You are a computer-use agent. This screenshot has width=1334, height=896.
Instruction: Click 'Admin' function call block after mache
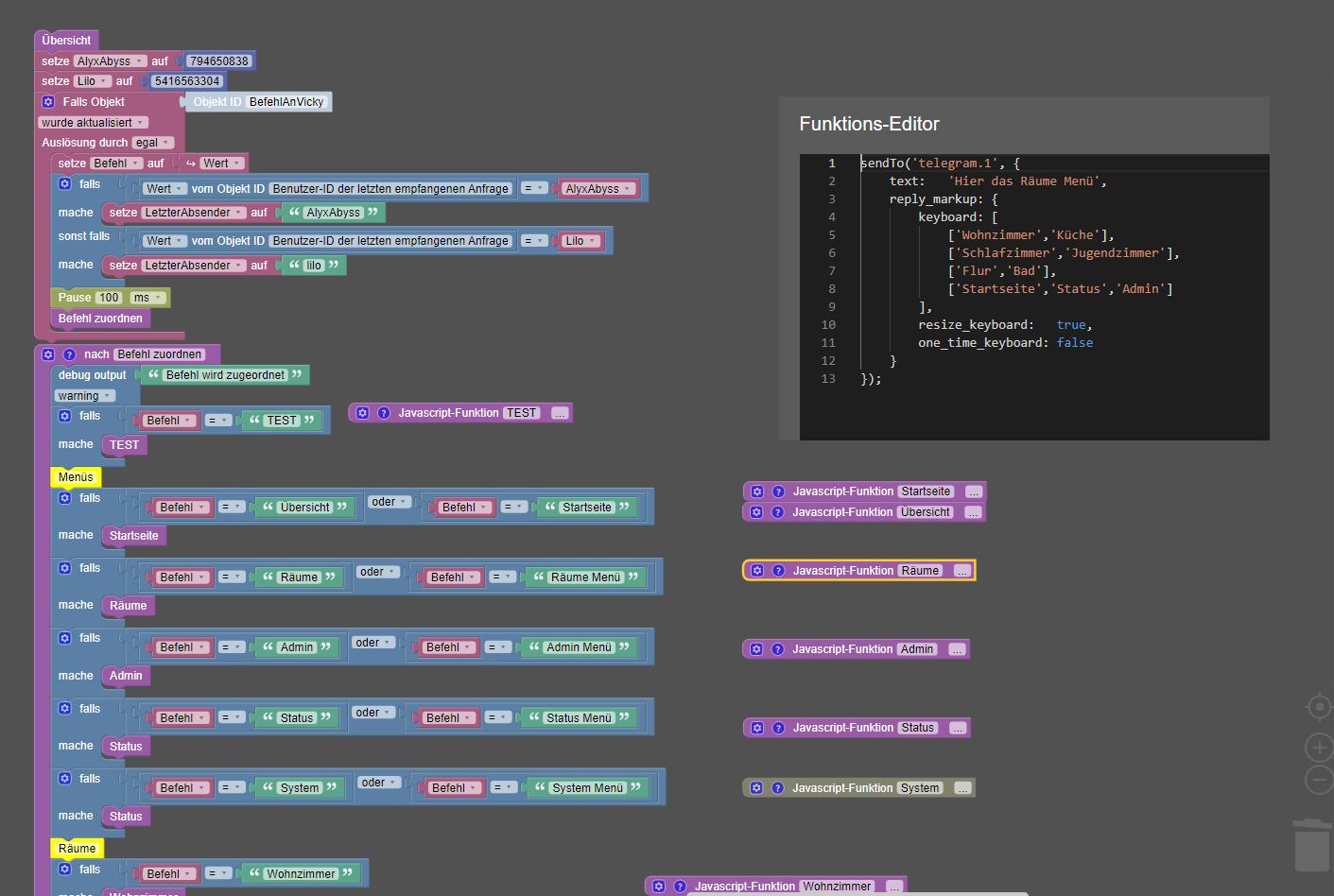126,676
